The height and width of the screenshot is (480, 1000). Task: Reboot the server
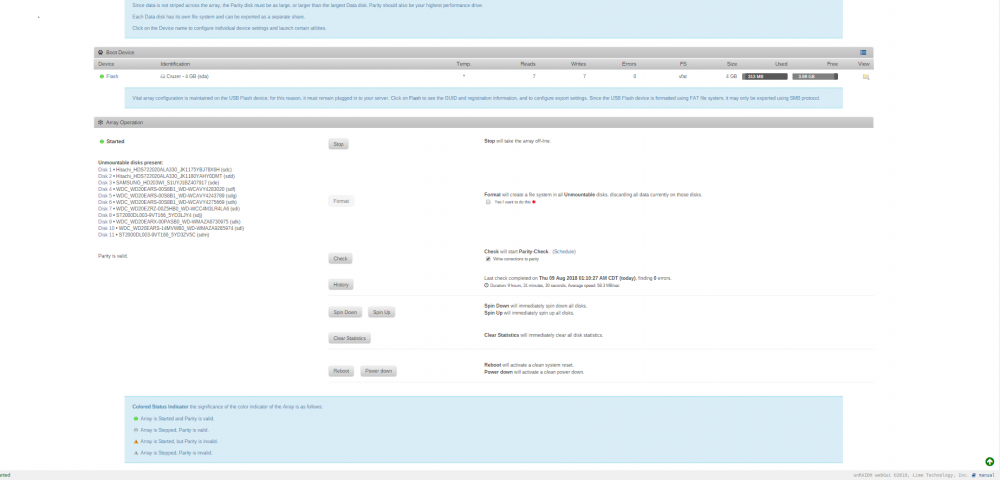click(x=341, y=371)
